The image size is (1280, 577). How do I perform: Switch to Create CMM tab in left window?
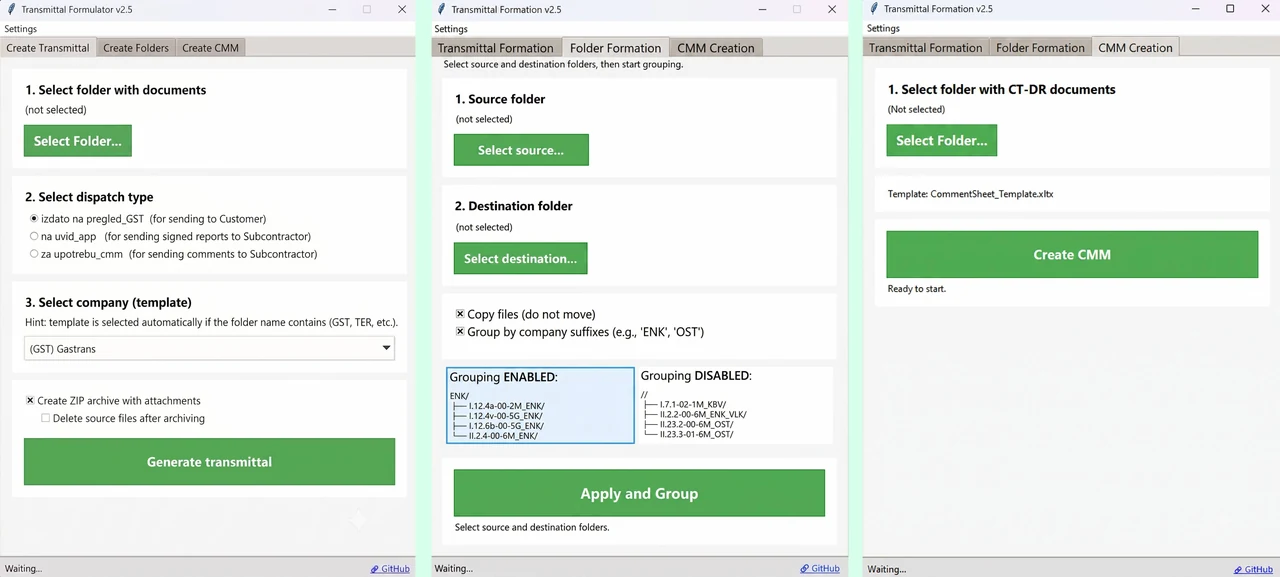(210, 48)
